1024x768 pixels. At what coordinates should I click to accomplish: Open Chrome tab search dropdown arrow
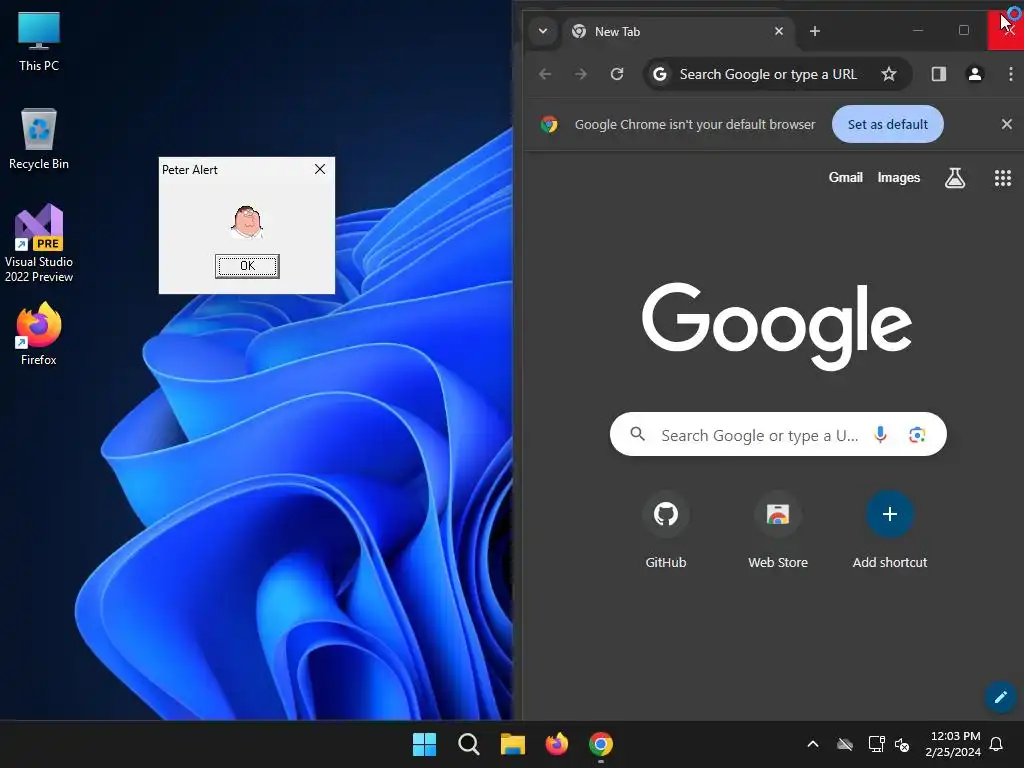543,31
